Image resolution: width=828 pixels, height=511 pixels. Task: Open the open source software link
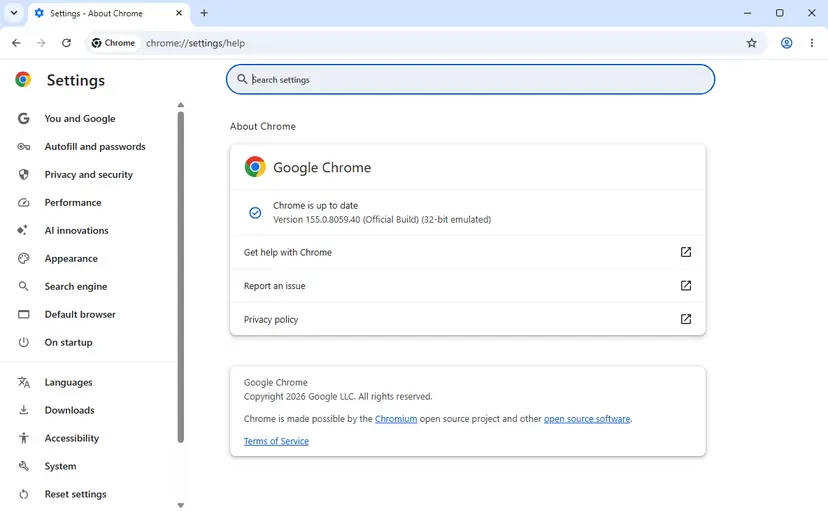click(x=587, y=419)
